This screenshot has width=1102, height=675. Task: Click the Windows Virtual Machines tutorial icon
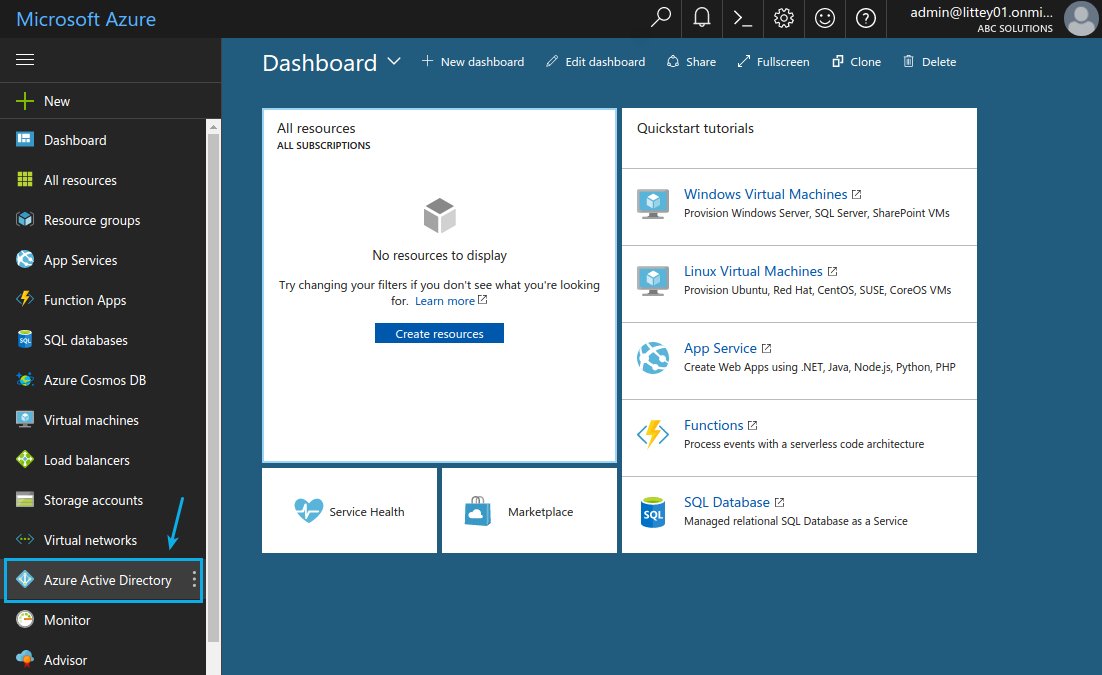coord(653,204)
